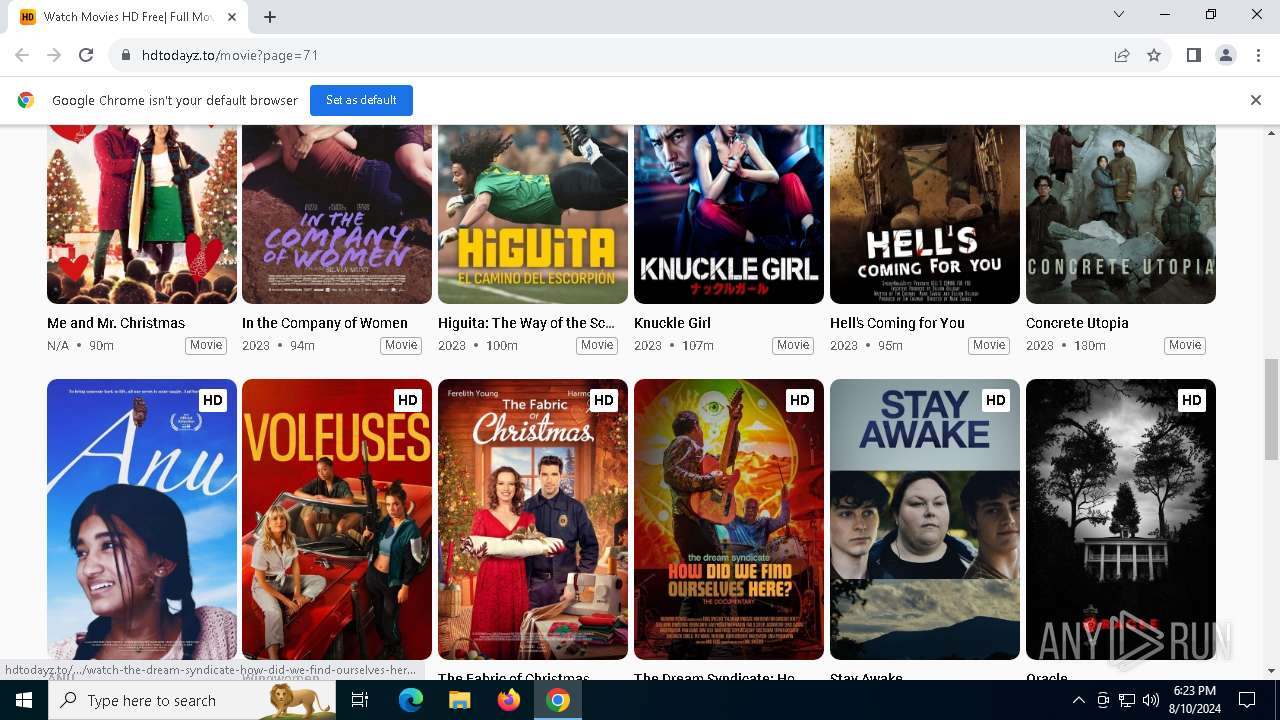Open The Dream Syndicate documentary poster
The image size is (1280, 720).
(729, 519)
